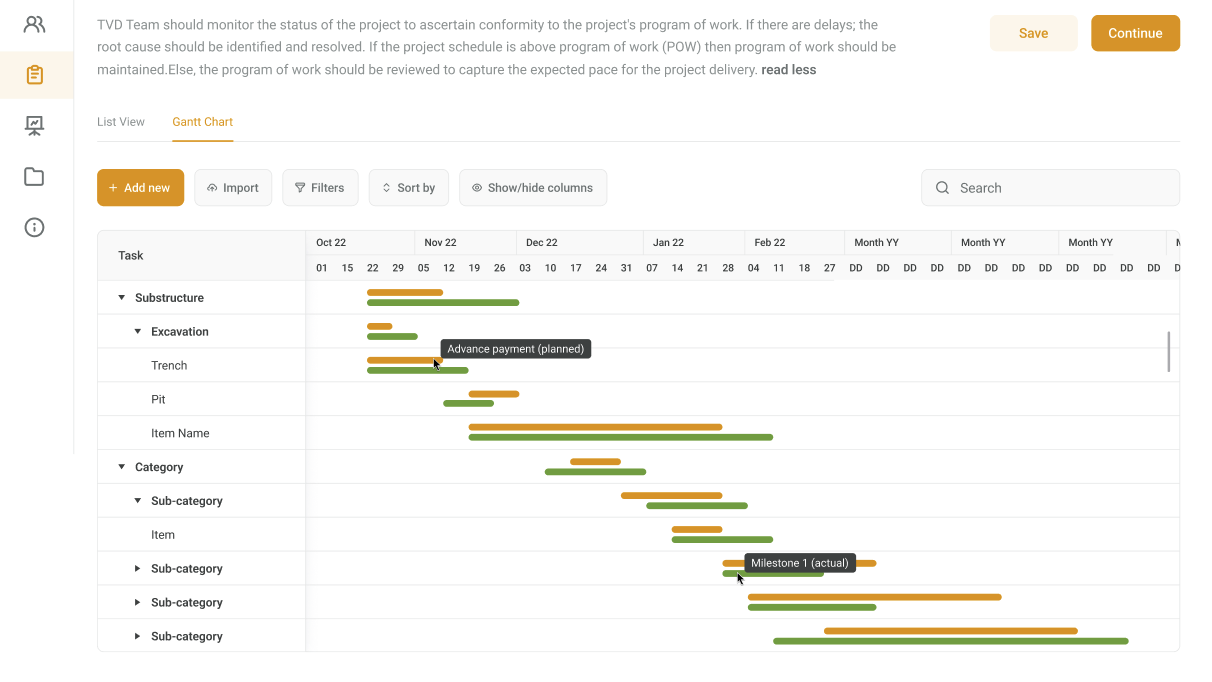The height and width of the screenshot is (682, 1212).
Task: Select the clipboard tasks sidebar icon
Action: coord(35,75)
